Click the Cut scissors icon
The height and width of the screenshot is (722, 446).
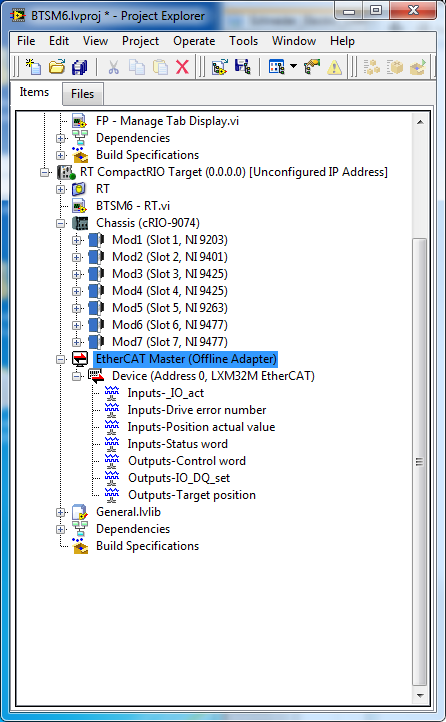113,67
